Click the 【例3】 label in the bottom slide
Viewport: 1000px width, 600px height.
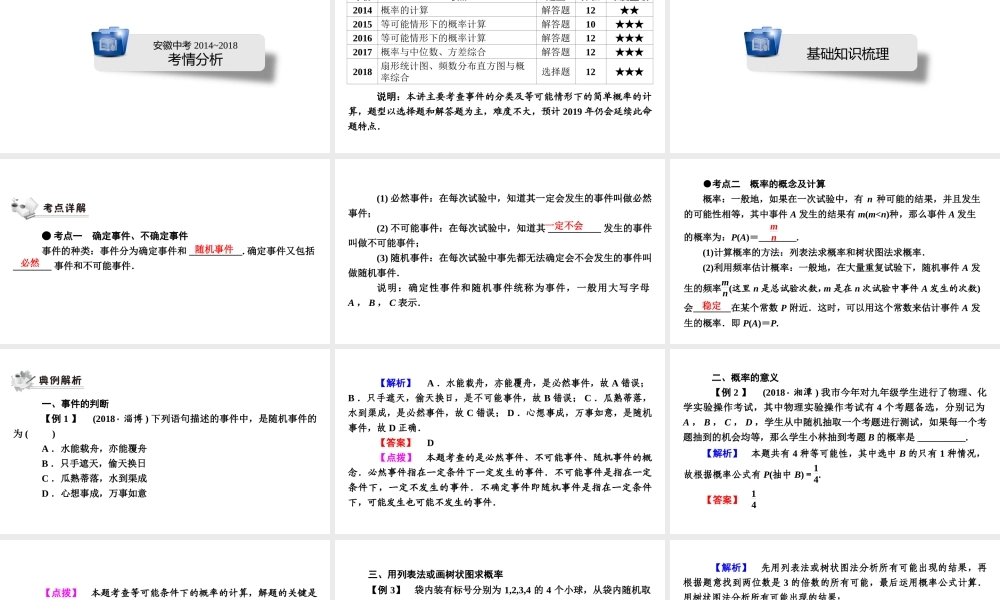(x=386, y=590)
